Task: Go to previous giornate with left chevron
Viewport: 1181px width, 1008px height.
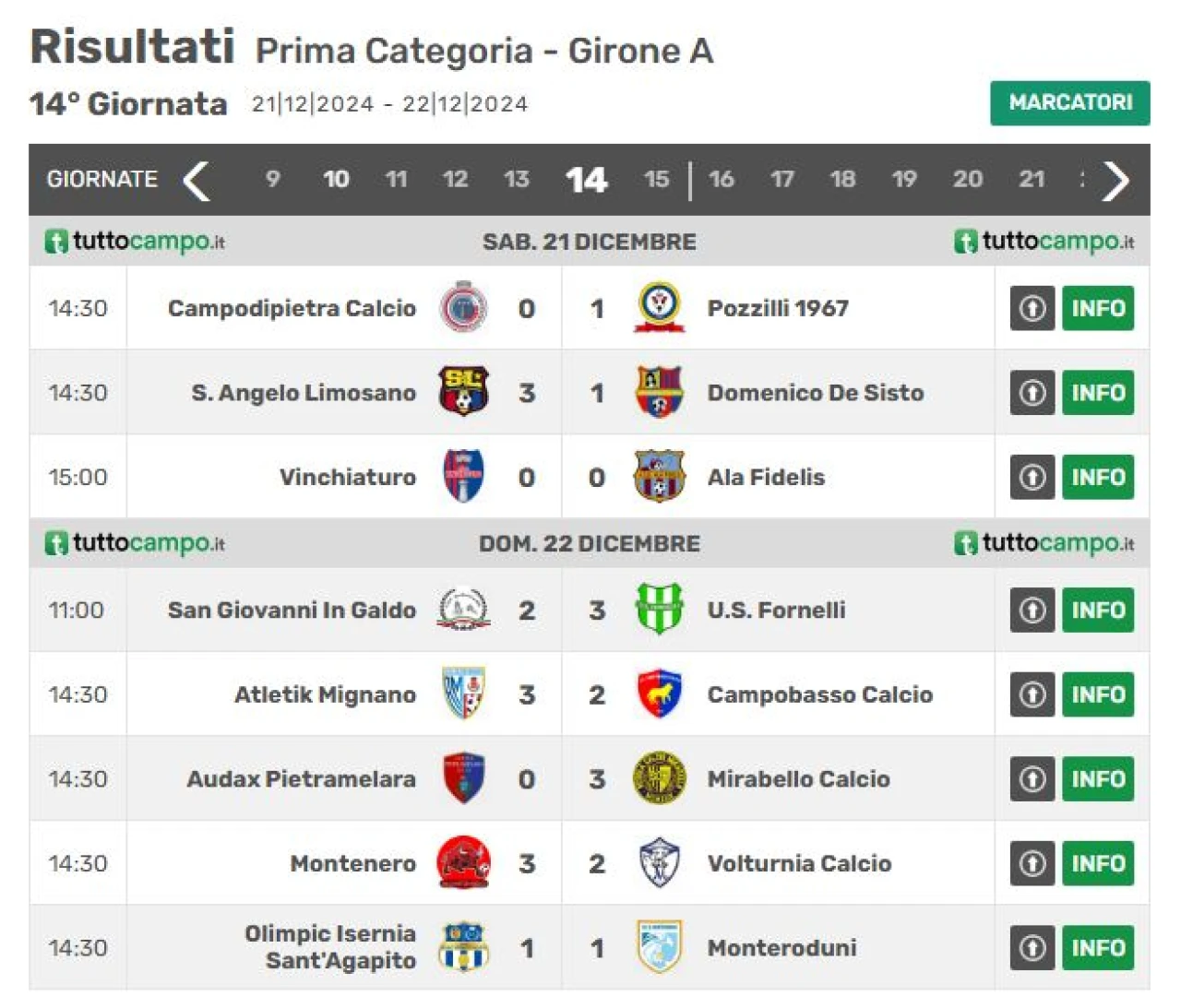Action: 196,180
